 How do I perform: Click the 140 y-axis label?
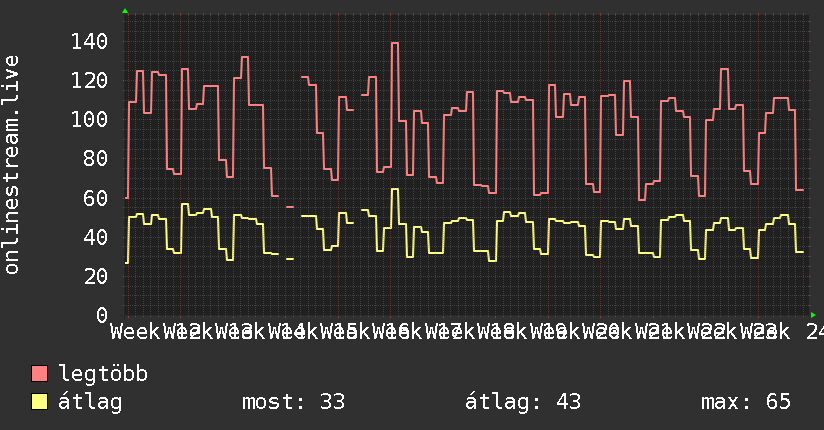tap(89, 42)
